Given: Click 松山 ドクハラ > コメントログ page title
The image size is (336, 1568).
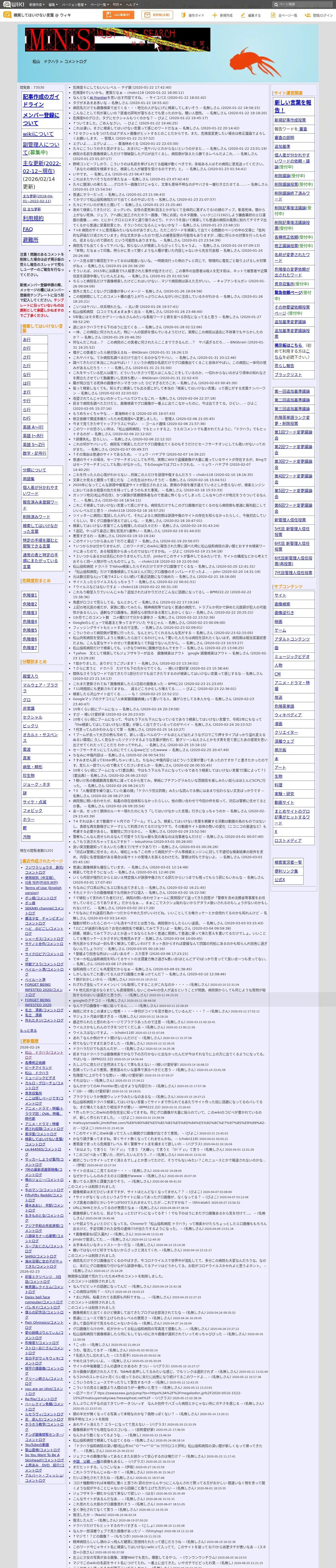Looking at the screenshot, I should pyautogui.click(x=59, y=61).
